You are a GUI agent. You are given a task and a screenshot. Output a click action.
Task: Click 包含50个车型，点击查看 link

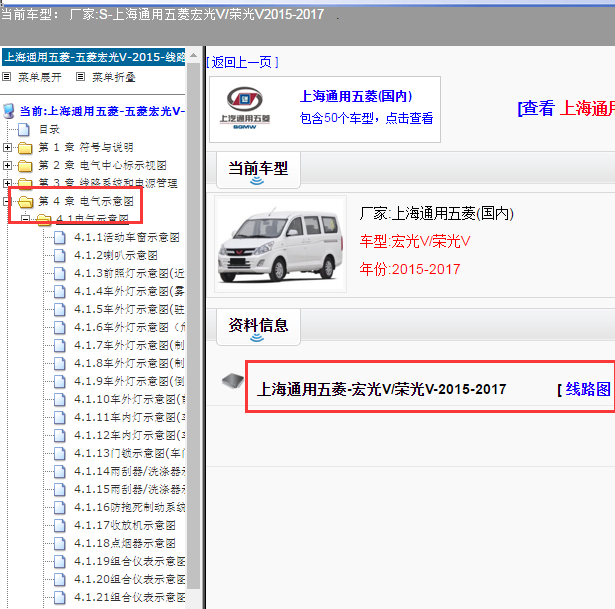(366, 118)
